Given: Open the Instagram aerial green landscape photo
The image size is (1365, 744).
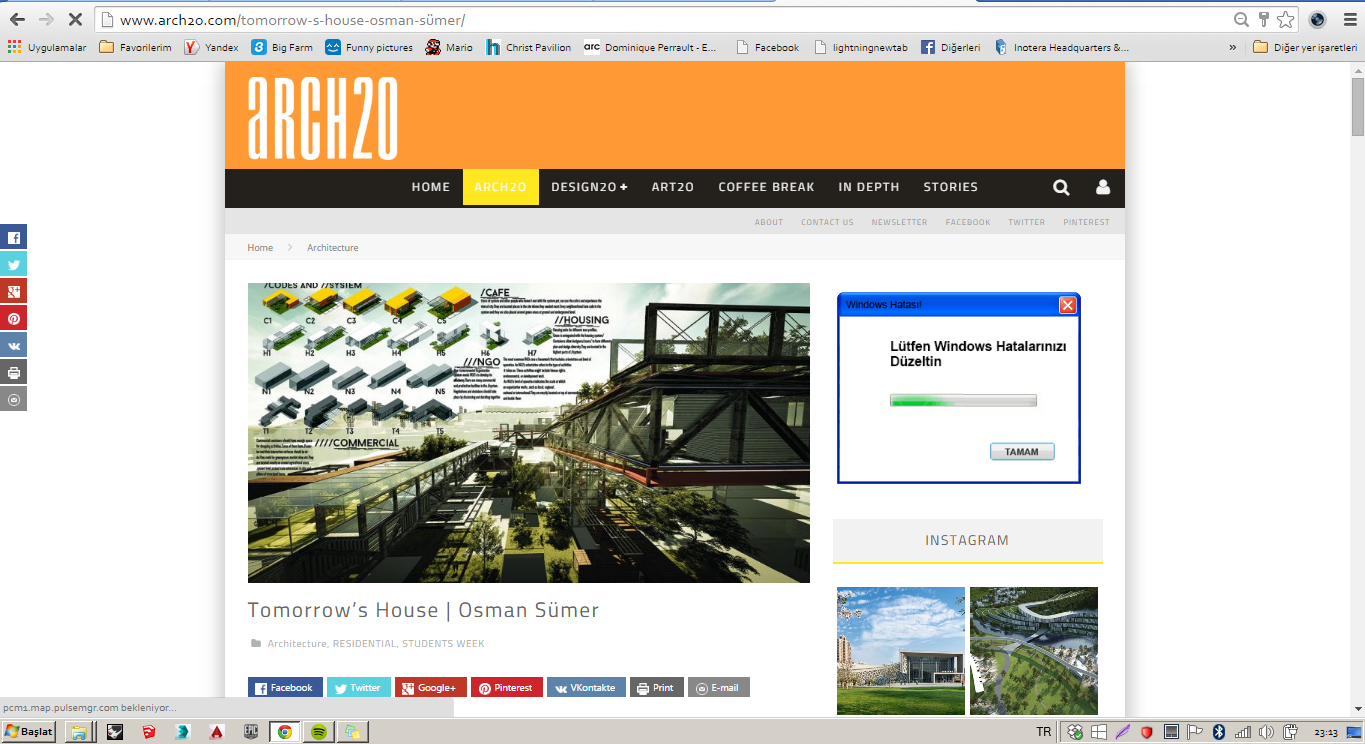Looking at the screenshot, I should click(1034, 651).
